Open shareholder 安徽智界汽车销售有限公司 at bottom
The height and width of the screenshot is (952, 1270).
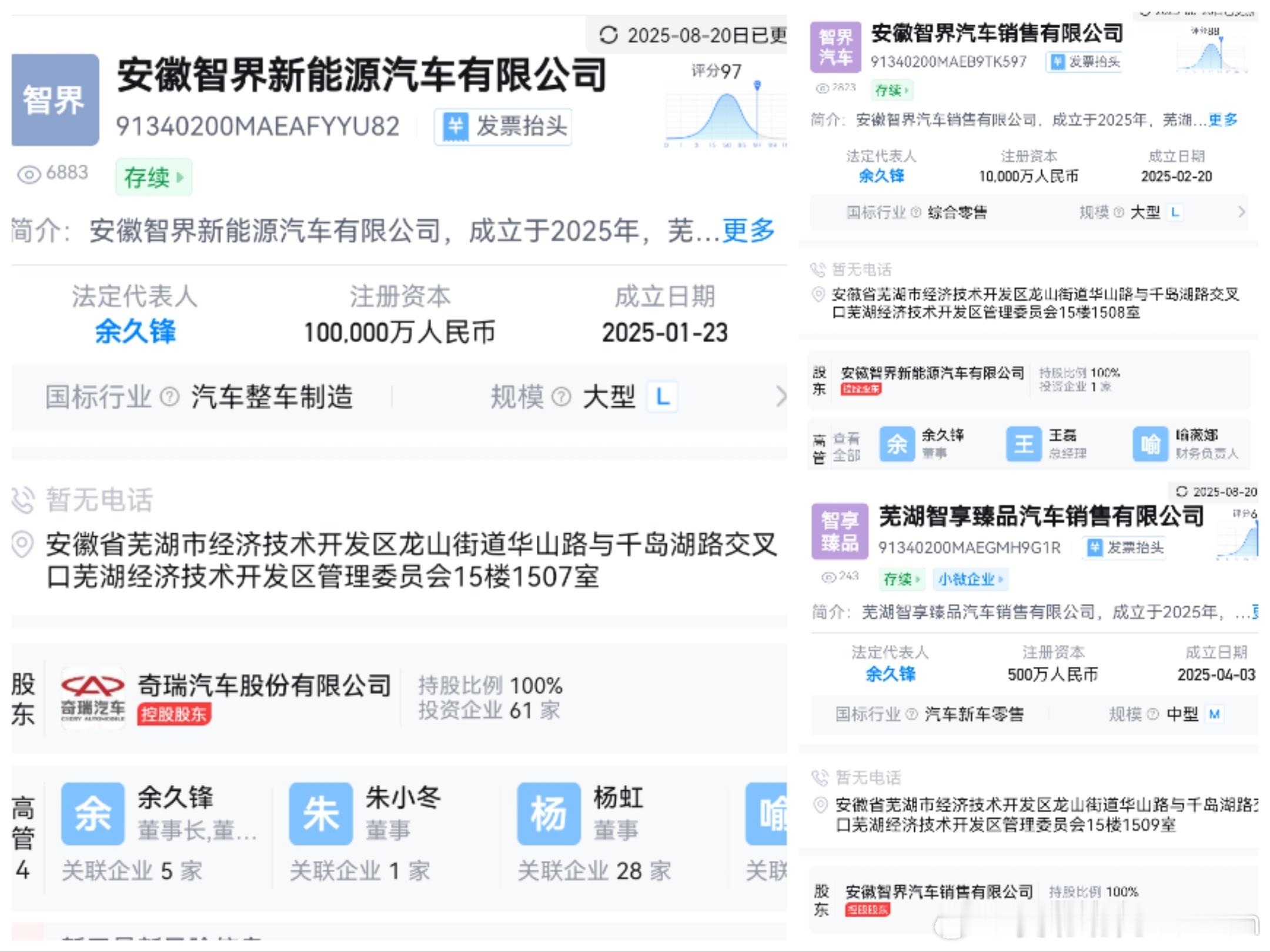pyautogui.click(x=939, y=892)
